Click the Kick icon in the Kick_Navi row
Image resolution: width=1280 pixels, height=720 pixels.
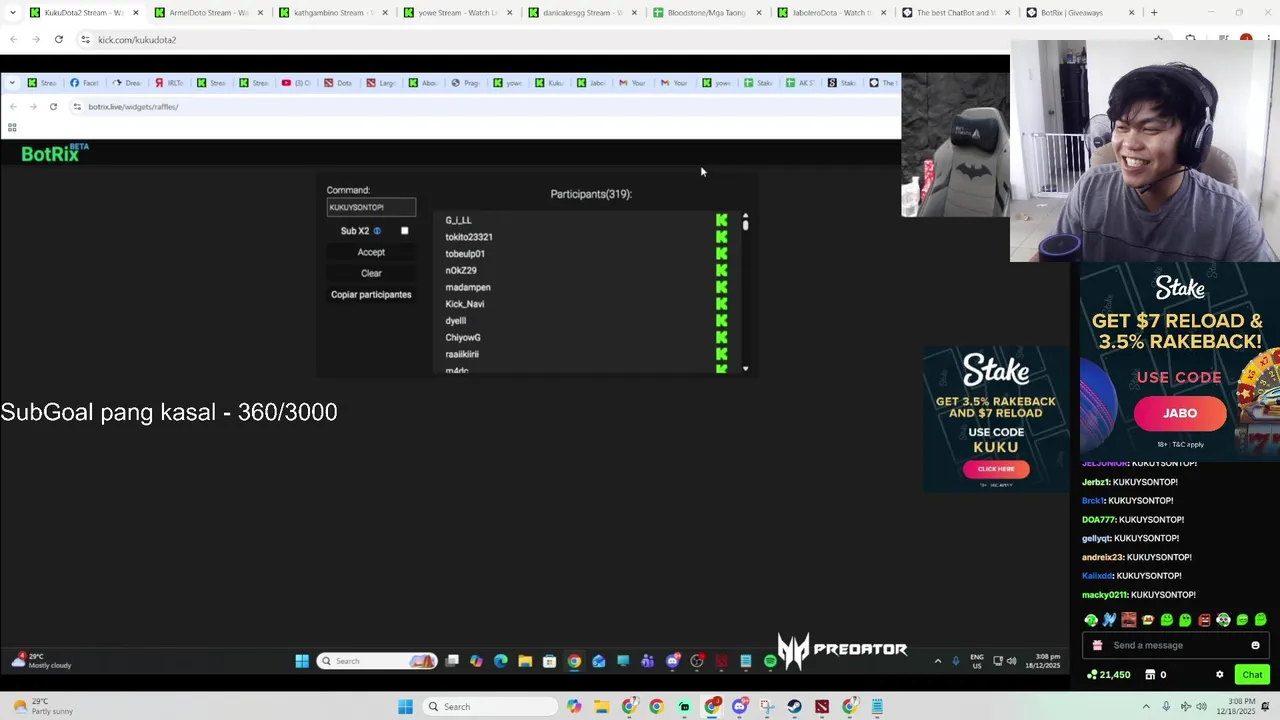722,304
